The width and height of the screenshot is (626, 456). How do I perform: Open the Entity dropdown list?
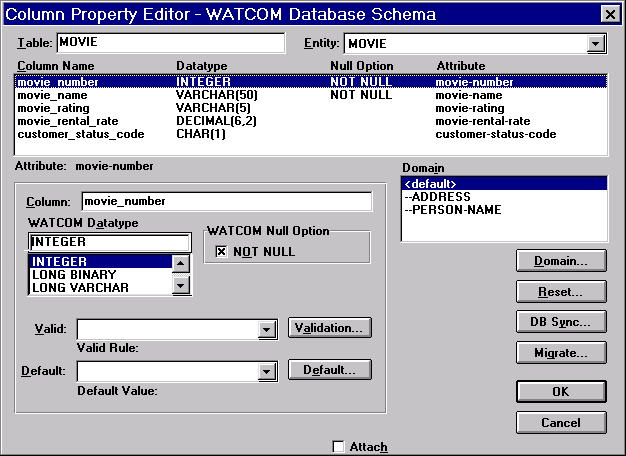tap(596, 44)
